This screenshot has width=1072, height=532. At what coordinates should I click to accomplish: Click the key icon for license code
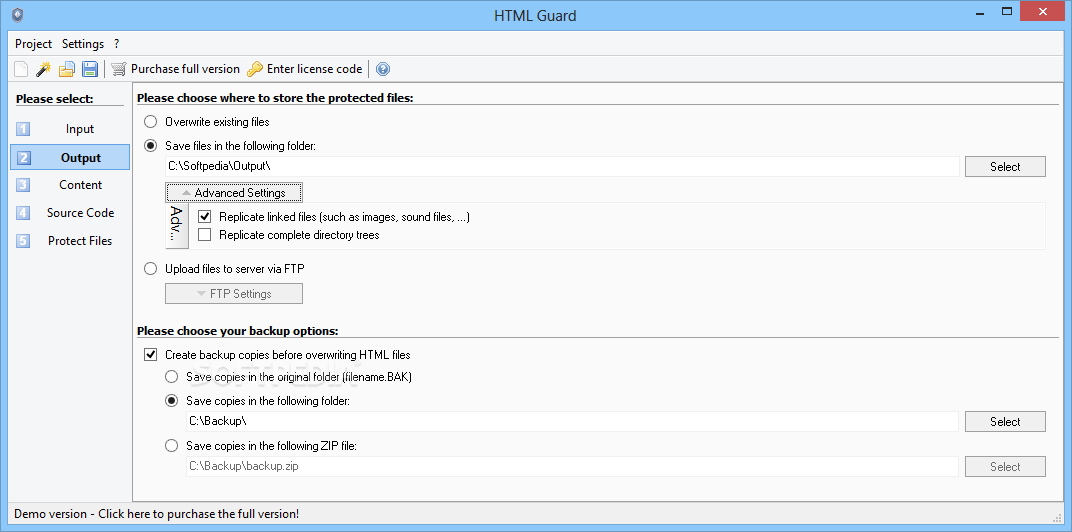click(x=255, y=69)
